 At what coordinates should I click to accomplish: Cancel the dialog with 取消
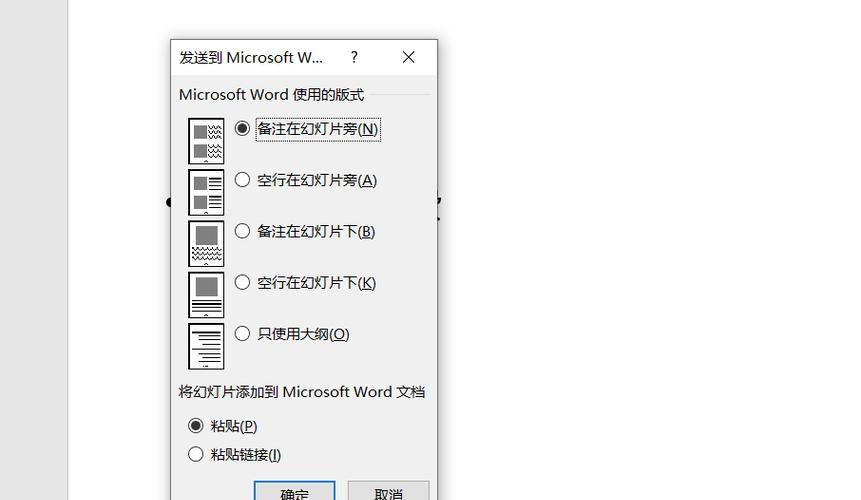(388, 491)
